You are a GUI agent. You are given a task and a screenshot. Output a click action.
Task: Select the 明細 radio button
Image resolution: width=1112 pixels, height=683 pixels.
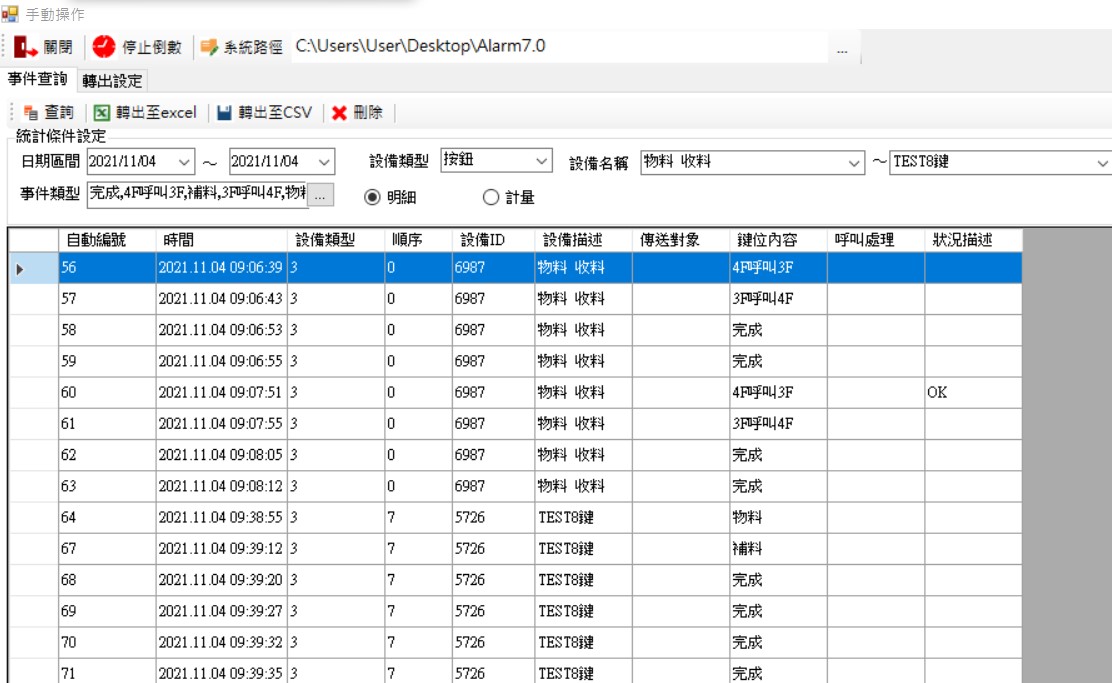(372, 197)
